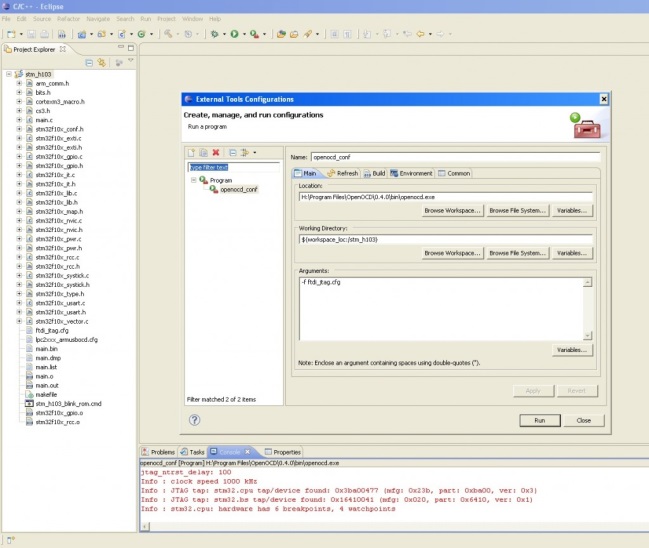Screen dimensions: 649x548
Task: Collapse all configurations in the dialog tree
Action: (232, 152)
